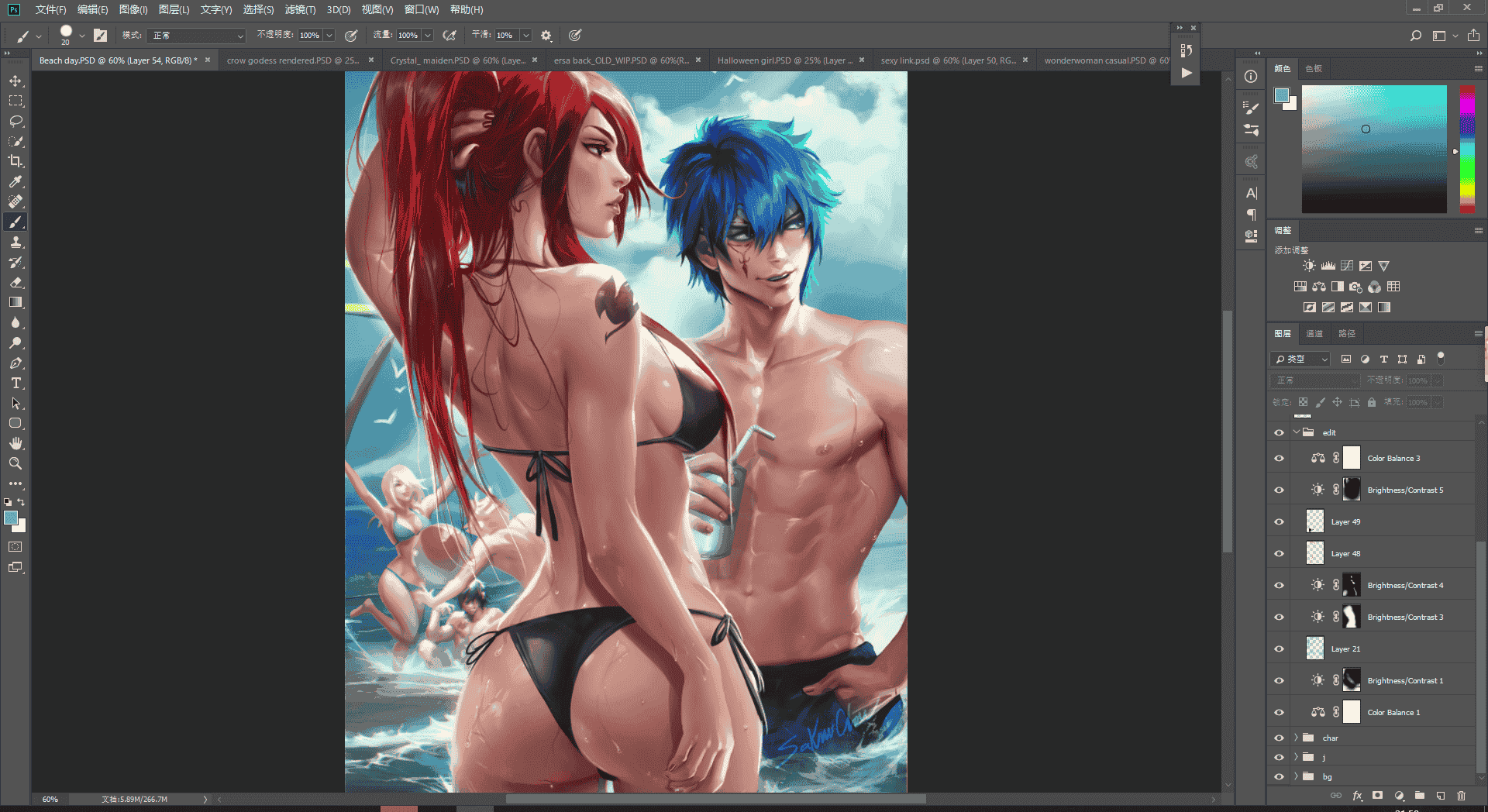
Task: Expand the char layer group
Action: pyautogui.click(x=1296, y=738)
